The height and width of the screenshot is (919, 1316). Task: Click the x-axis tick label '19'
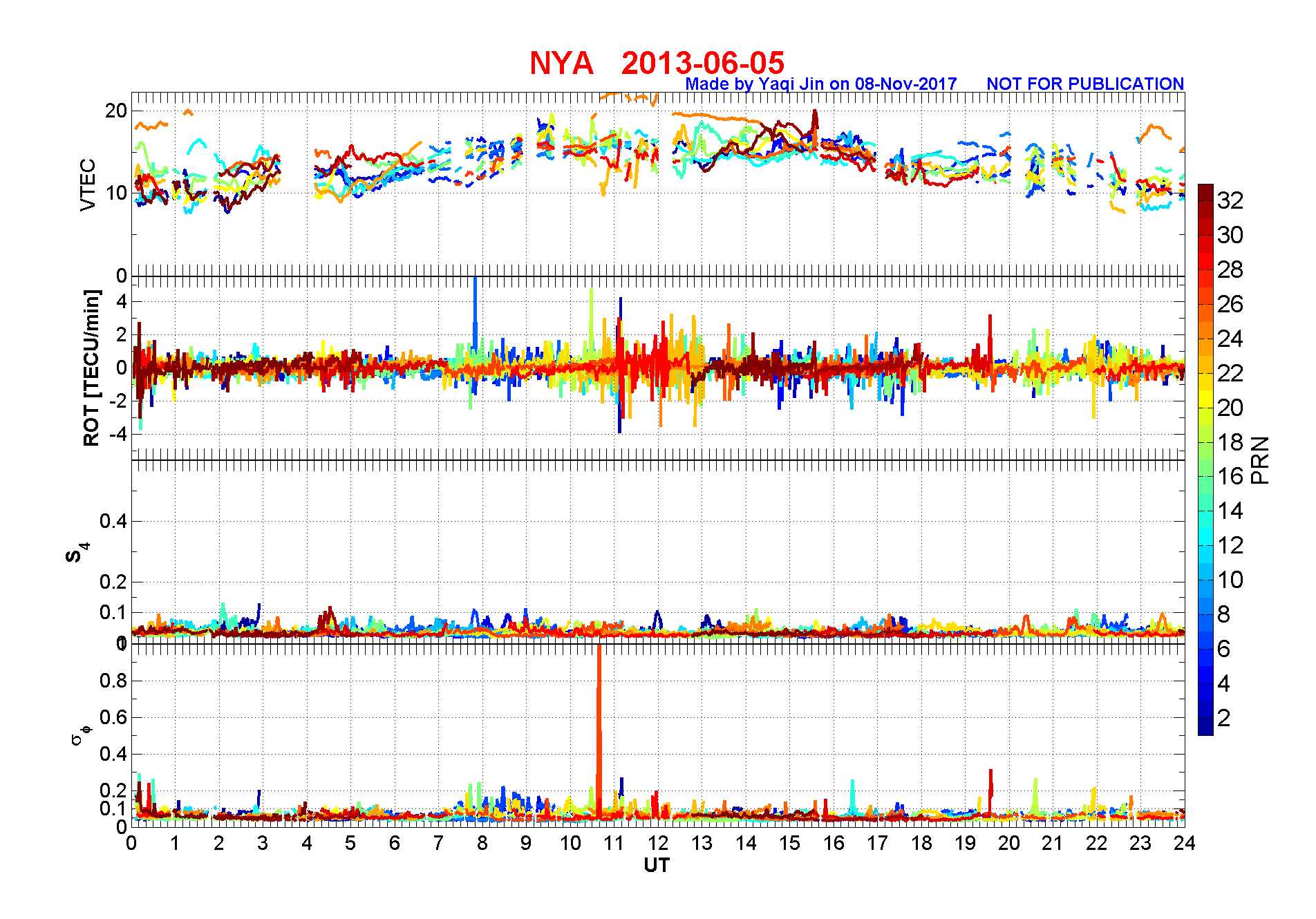pyautogui.click(x=965, y=843)
